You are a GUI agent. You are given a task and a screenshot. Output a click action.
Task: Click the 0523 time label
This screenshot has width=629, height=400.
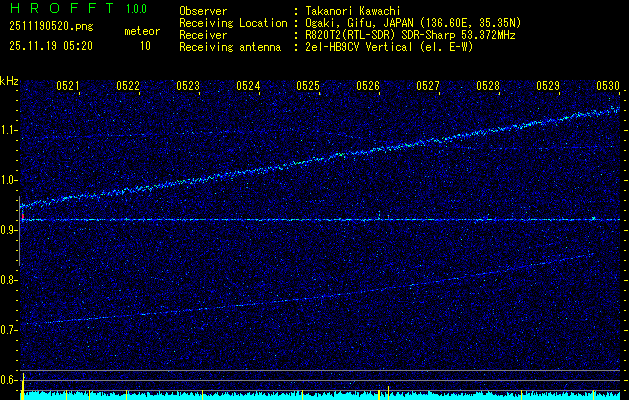[x=188, y=86]
